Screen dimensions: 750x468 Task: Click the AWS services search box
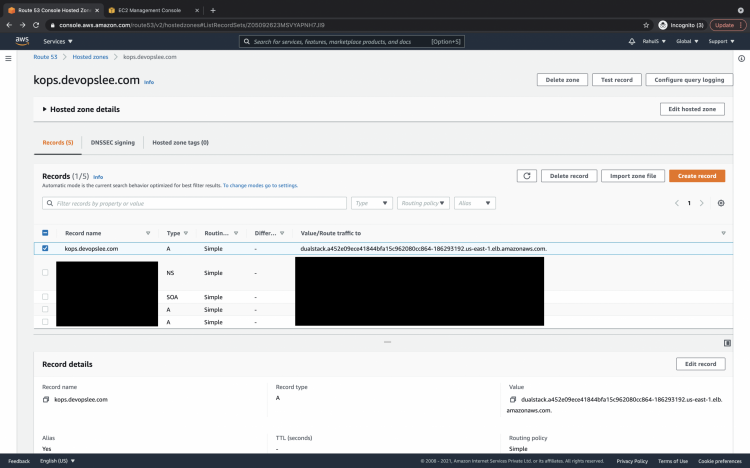pos(352,42)
